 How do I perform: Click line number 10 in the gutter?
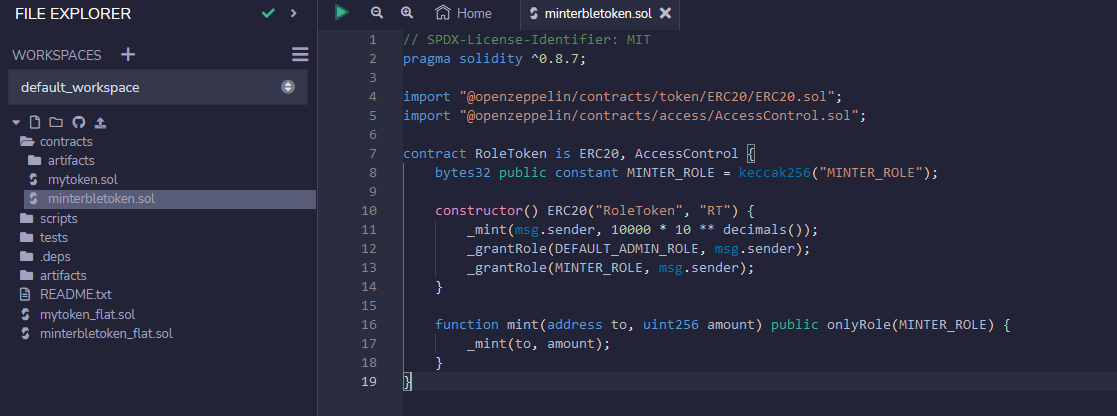point(369,210)
